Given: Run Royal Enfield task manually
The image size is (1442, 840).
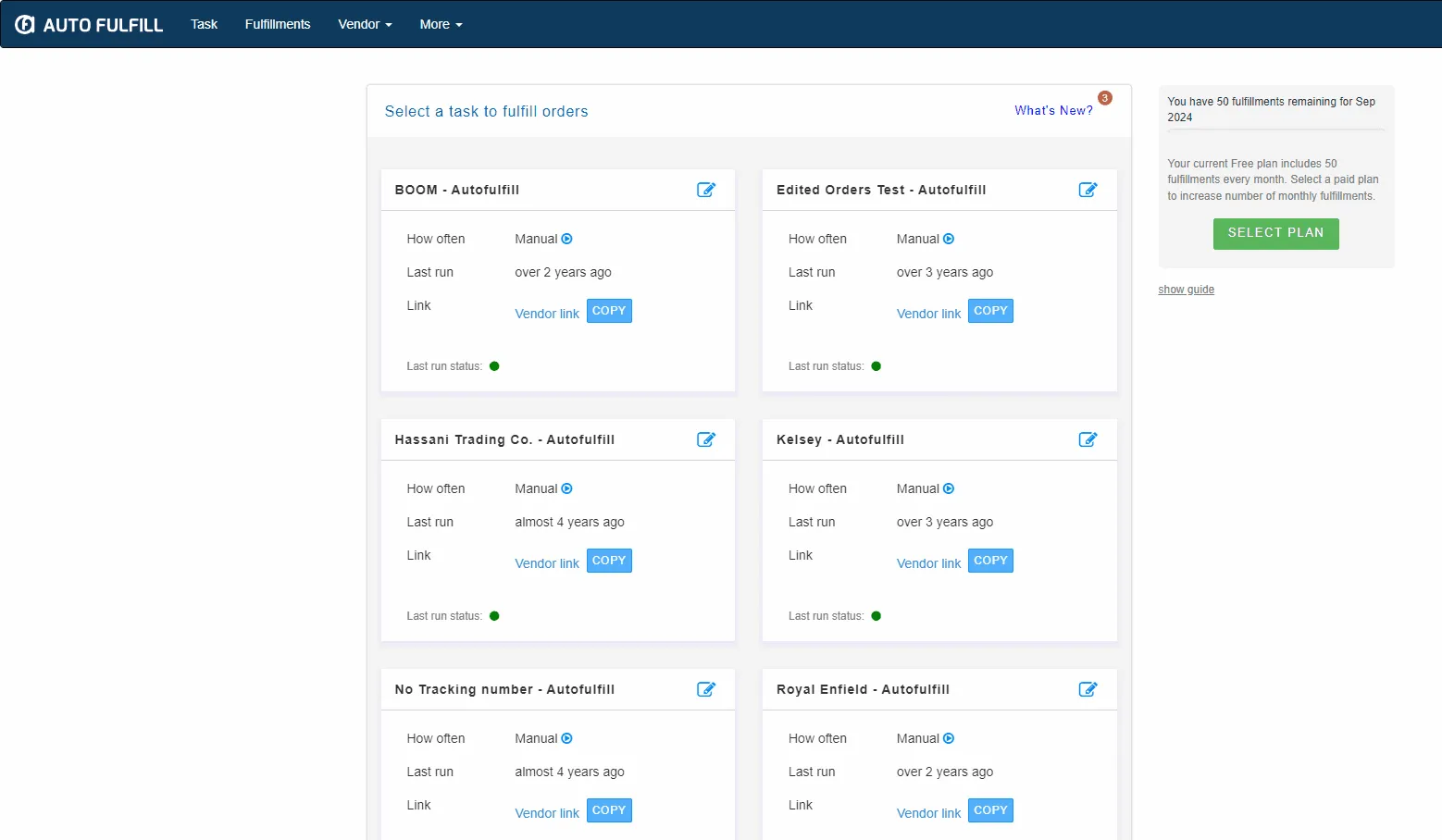Looking at the screenshot, I should pyautogui.click(x=949, y=738).
